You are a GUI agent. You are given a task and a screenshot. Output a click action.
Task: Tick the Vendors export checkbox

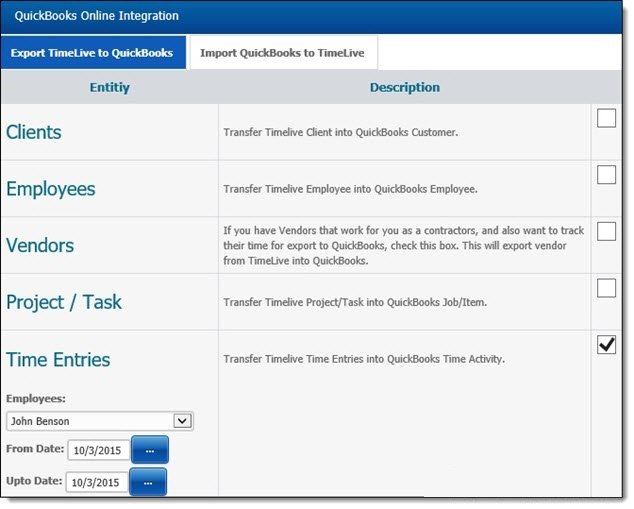[606, 231]
